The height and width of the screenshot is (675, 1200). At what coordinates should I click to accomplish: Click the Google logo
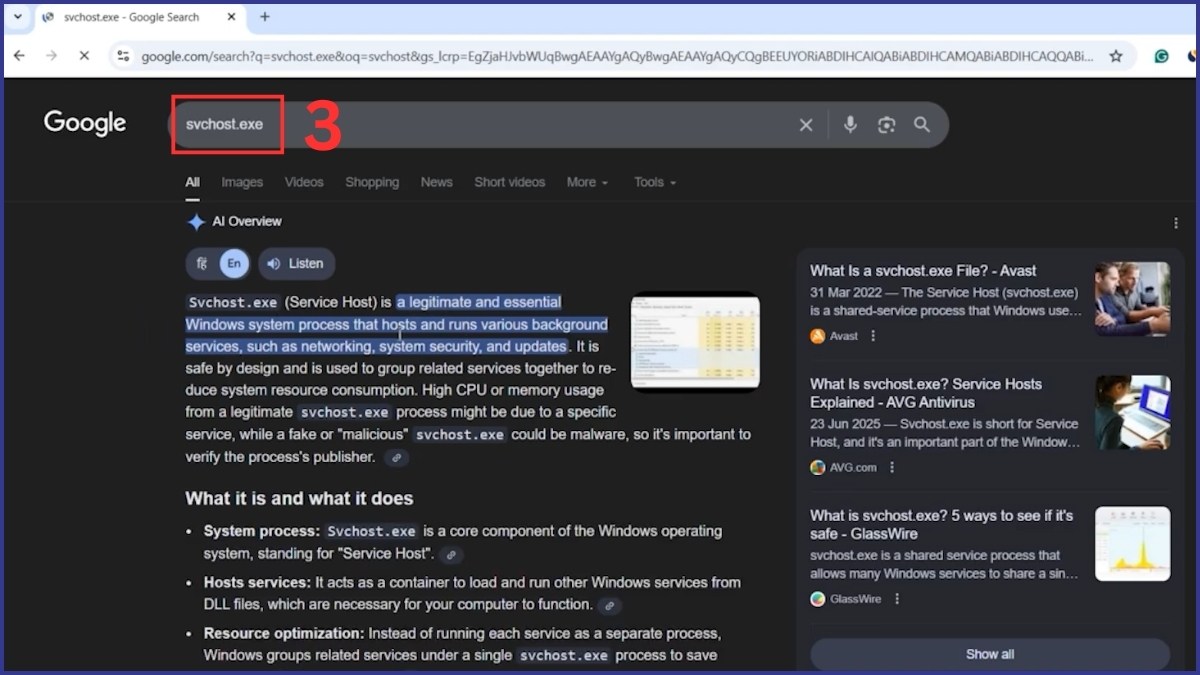tap(85, 123)
